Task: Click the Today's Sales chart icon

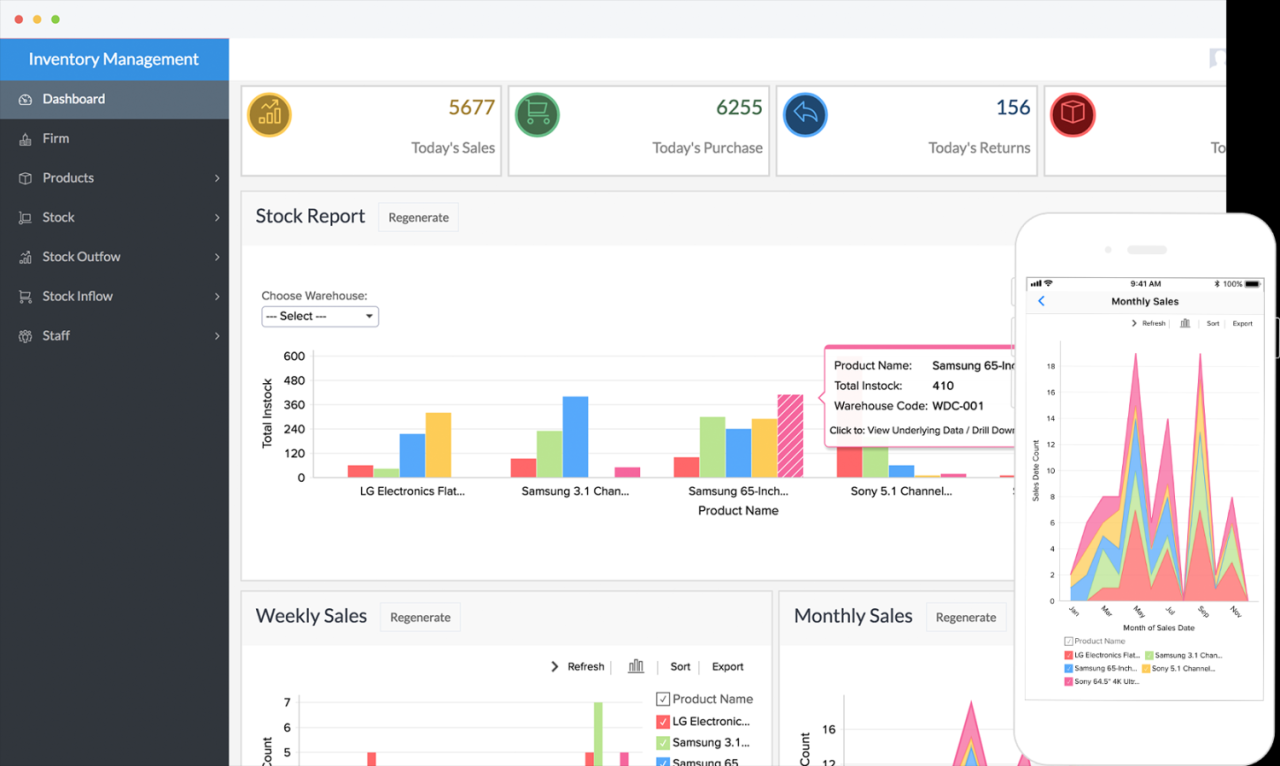Action: 269,116
